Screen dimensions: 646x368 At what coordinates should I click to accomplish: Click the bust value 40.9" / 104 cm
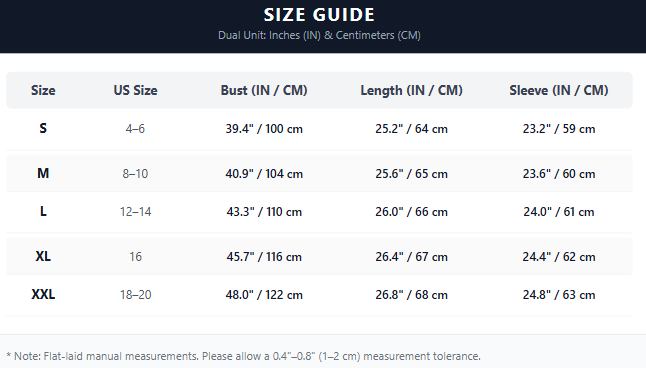pos(264,174)
